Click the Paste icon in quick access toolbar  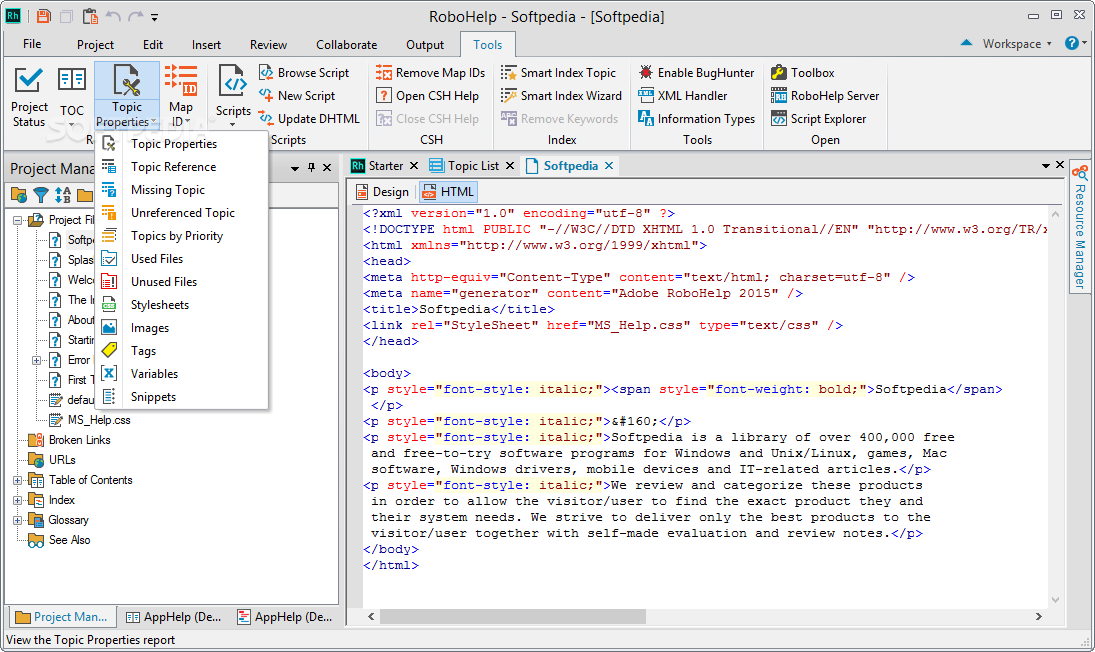[89, 16]
